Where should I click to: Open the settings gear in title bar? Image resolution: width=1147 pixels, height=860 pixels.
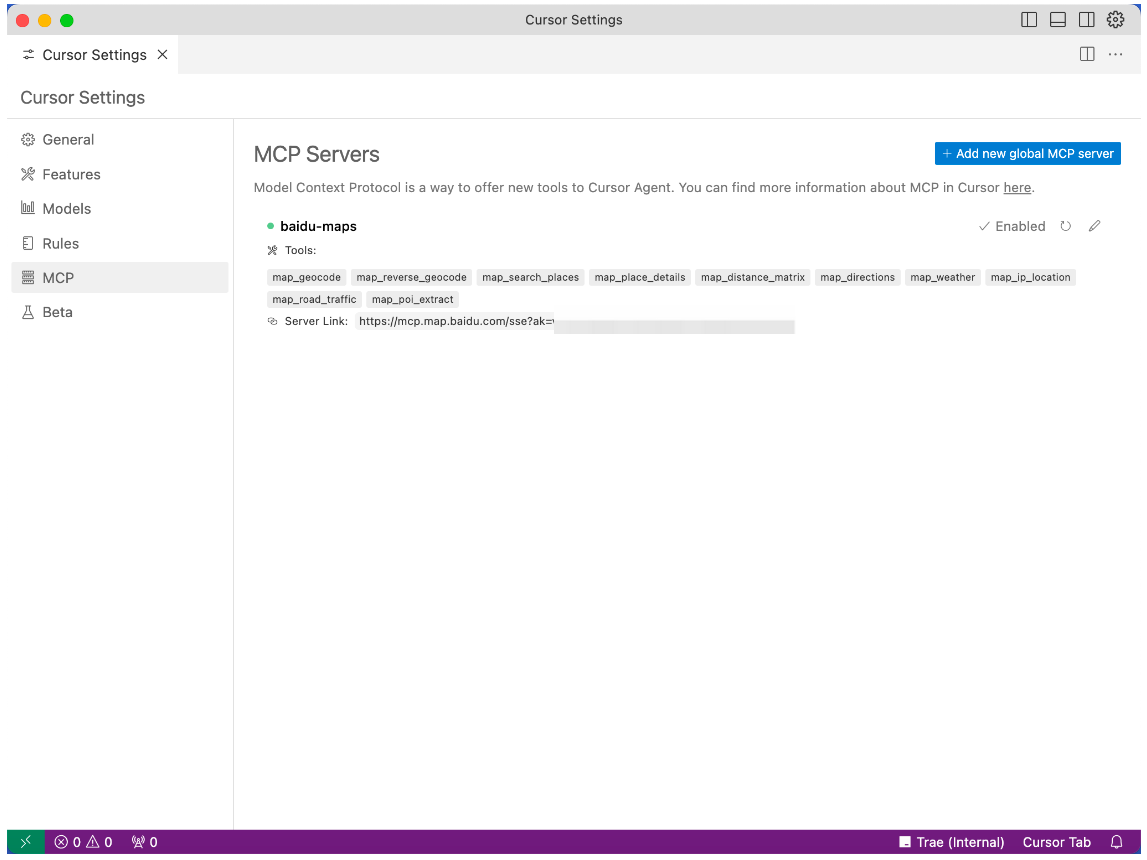[1115, 20]
